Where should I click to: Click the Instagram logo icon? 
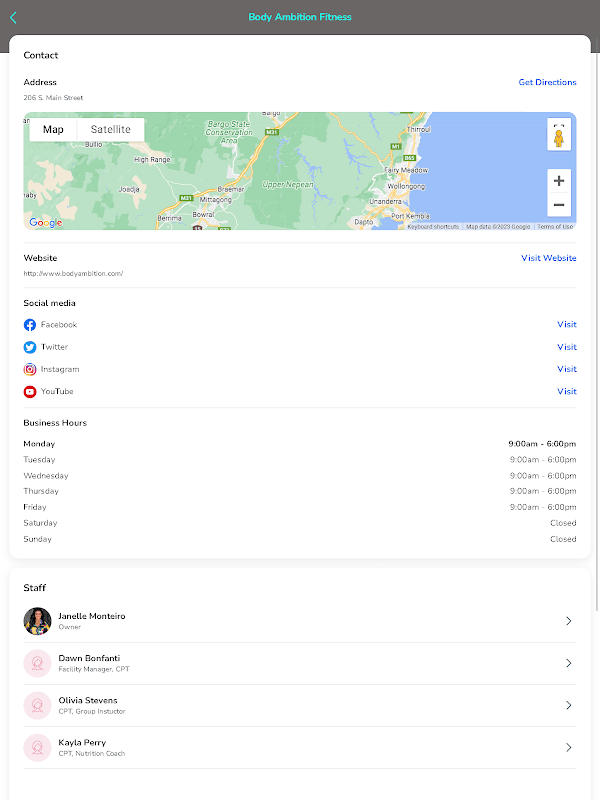coord(30,369)
